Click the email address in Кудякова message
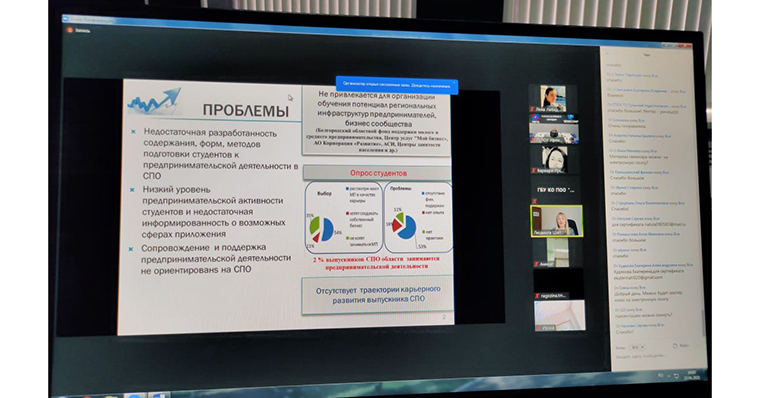760x398 pixels. [638, 277]
